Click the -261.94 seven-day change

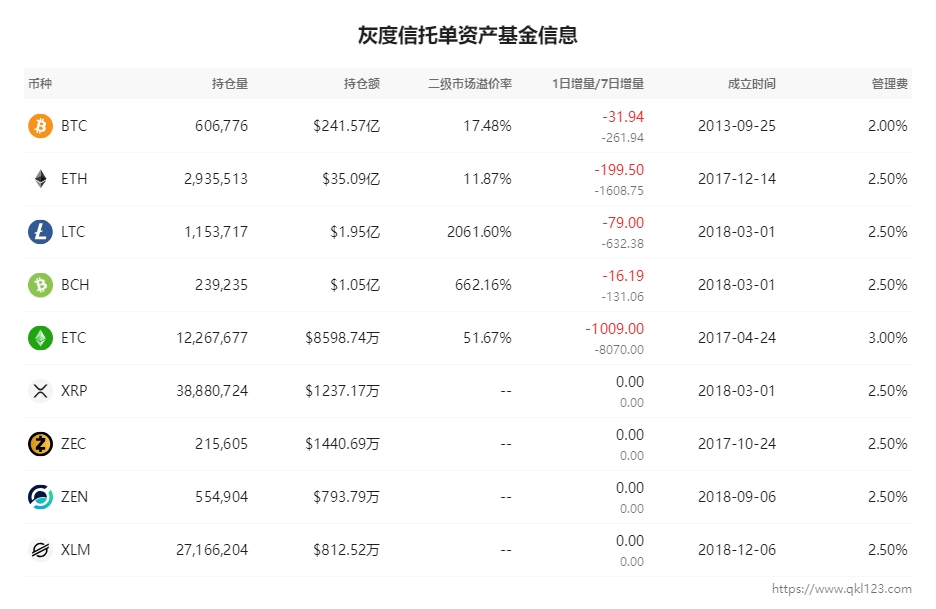tap(623, 138)
